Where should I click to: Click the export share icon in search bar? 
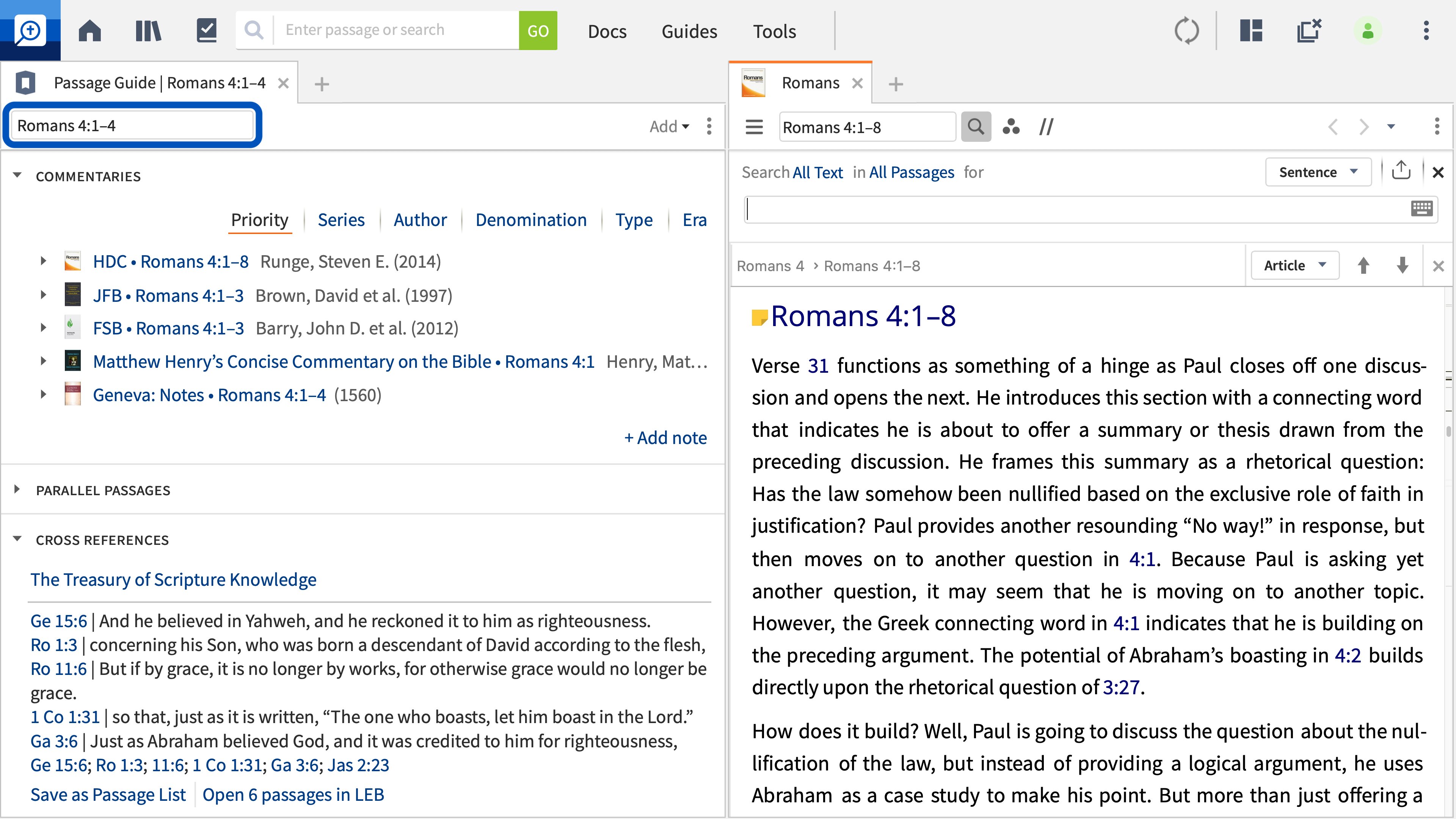click(x=1401, y=170)
